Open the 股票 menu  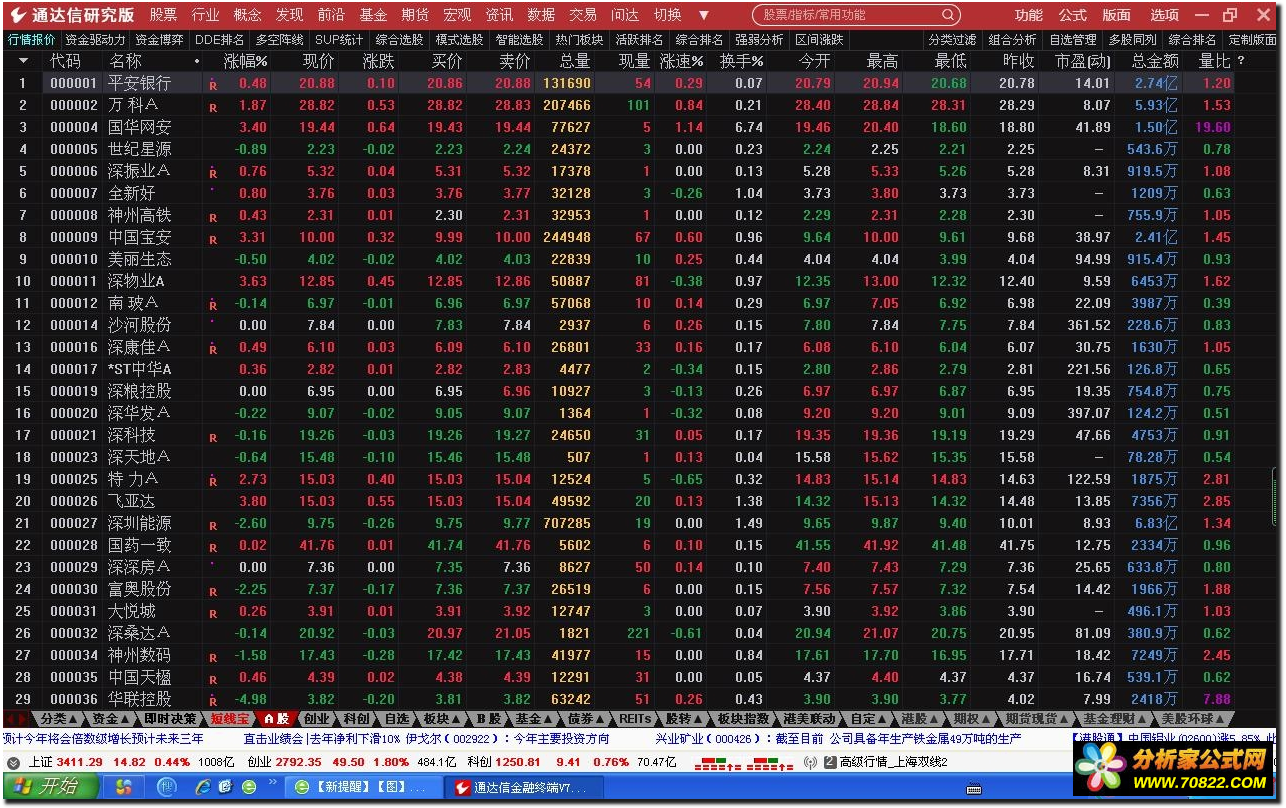(163, 15)
